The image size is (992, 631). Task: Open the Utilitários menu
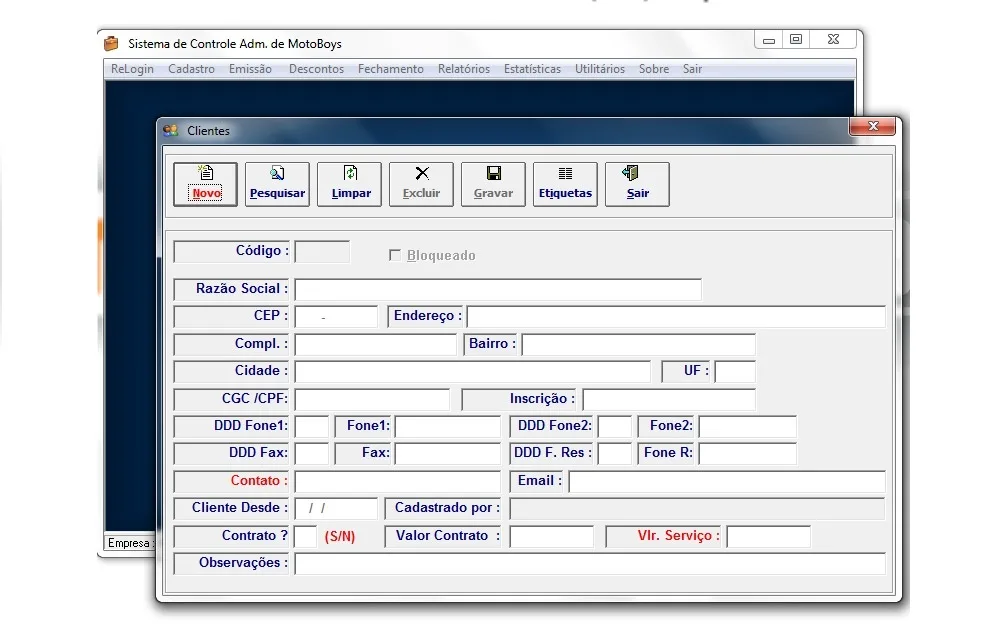point(600,69)
